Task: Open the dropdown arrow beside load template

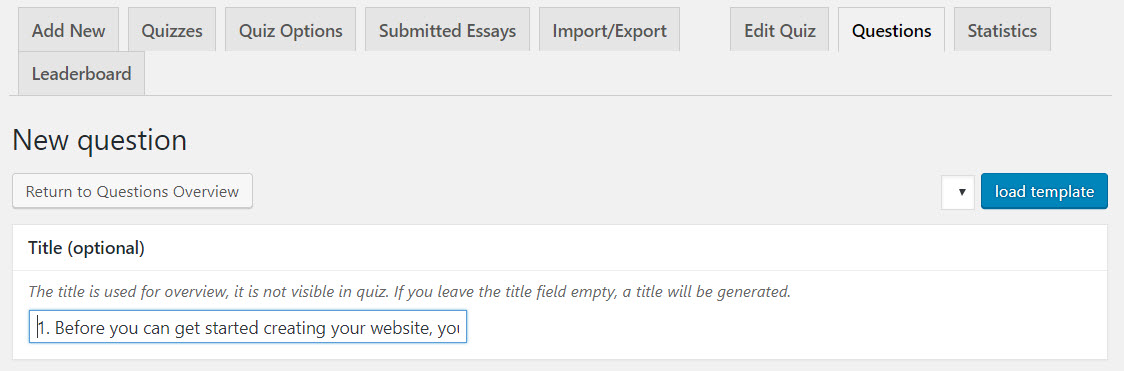Action: pyautogui.click(x=958, y=192)
